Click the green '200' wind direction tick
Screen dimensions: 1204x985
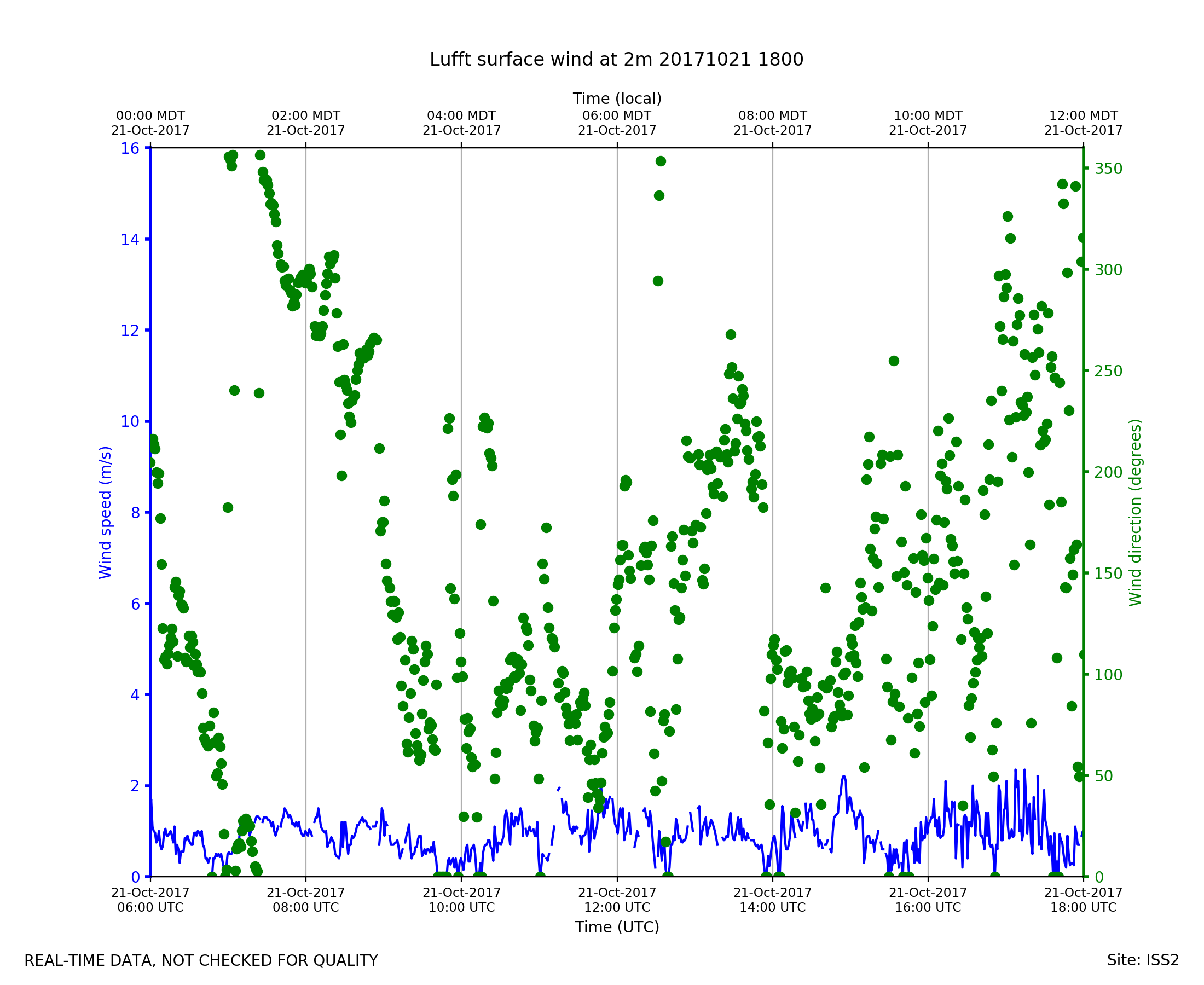tap(1108, 472)
